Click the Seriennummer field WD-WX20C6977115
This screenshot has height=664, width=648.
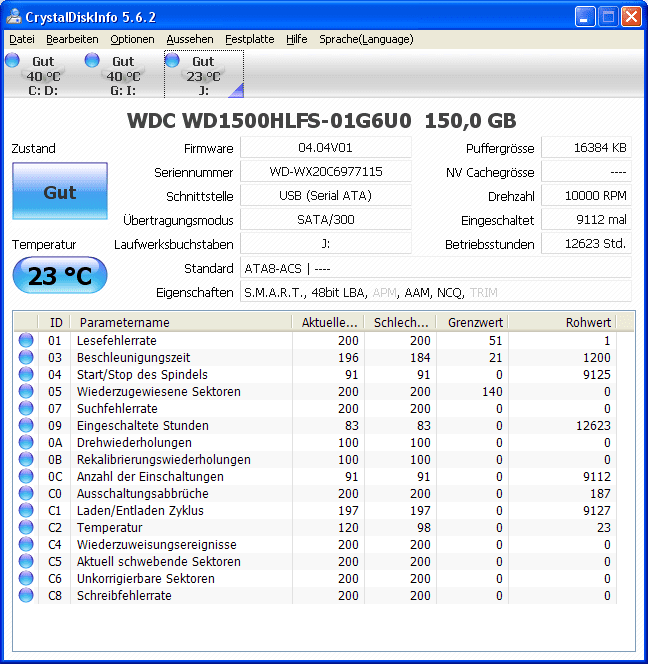click(x=326, y=172)
